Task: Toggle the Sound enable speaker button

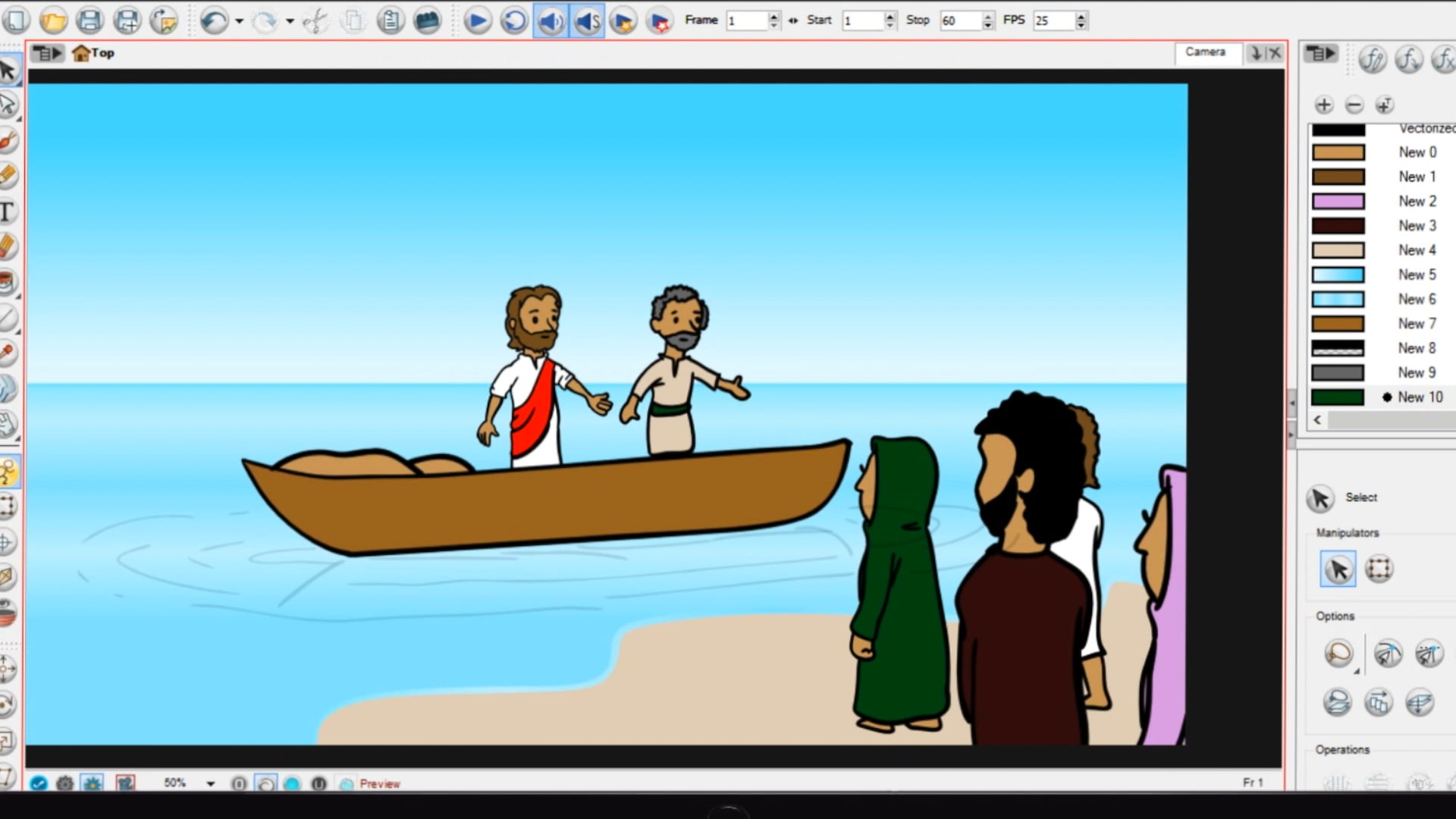Action: (x=551, y=20)
